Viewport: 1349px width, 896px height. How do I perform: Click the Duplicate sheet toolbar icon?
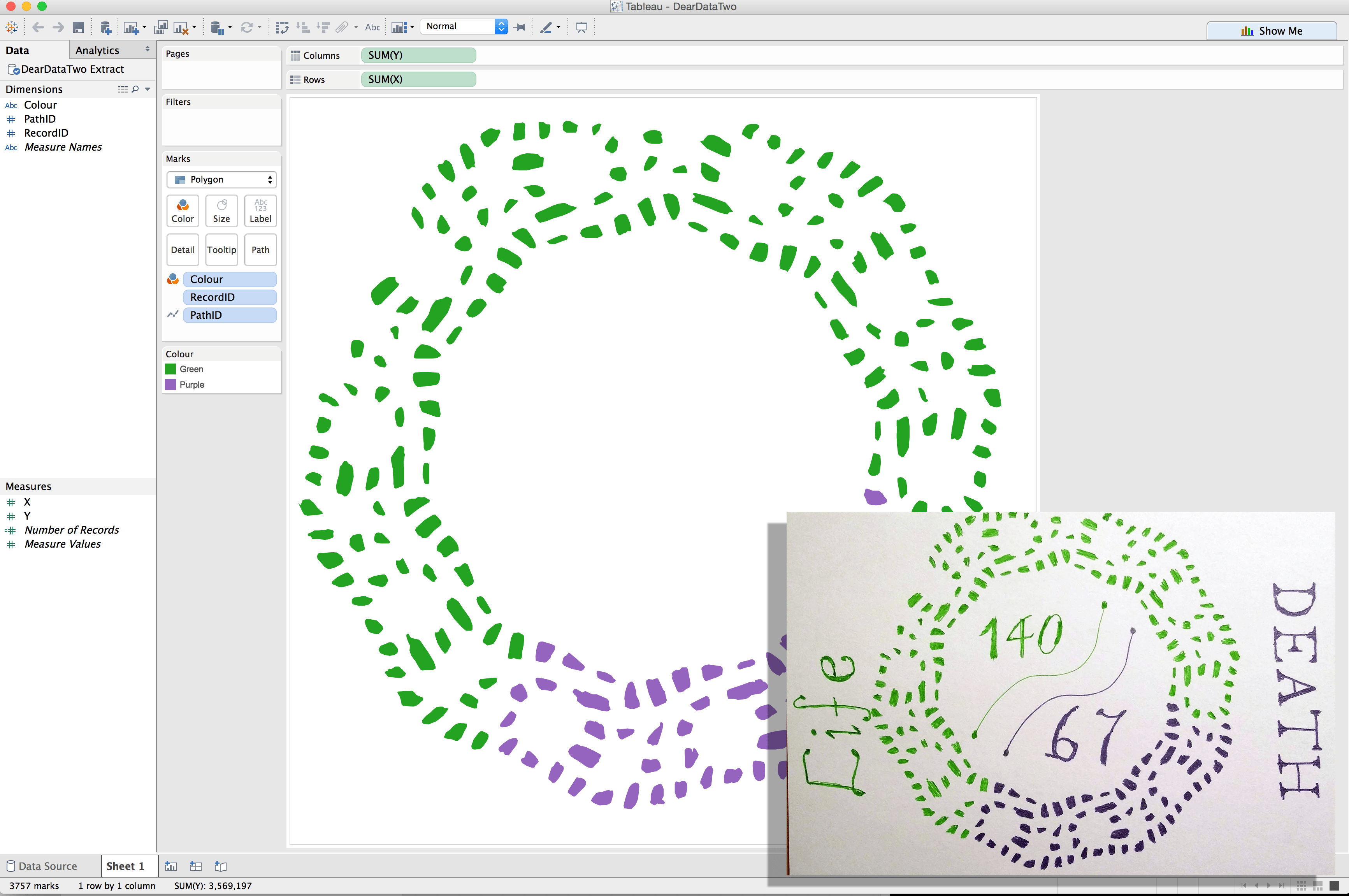click(161, 27)
